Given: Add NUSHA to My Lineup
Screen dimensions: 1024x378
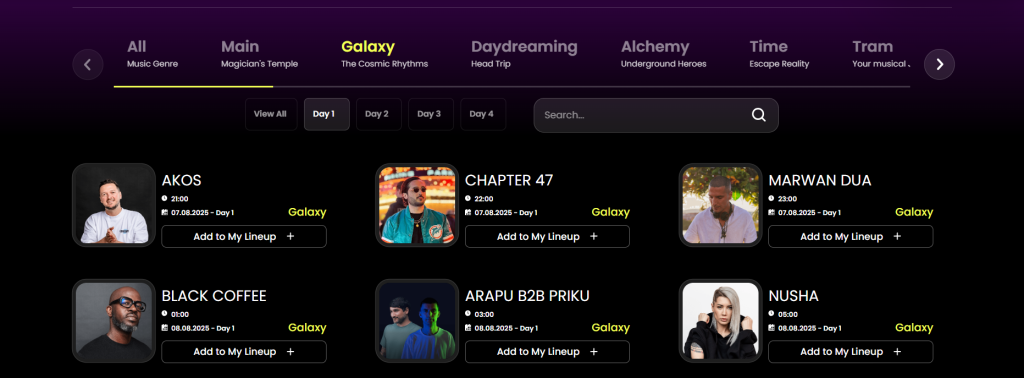Looking at the screenshot, I should pyautogui.click(x=850, y=351).
